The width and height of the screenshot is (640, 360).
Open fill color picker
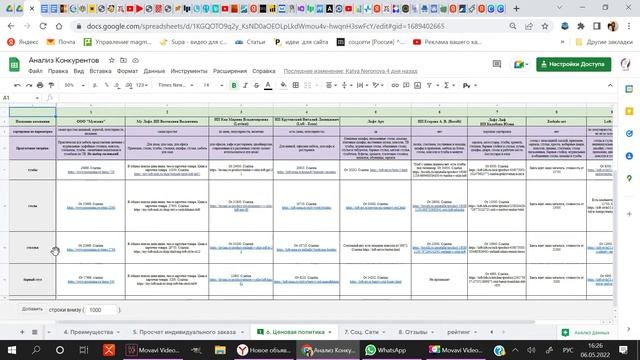coord(284,85)
